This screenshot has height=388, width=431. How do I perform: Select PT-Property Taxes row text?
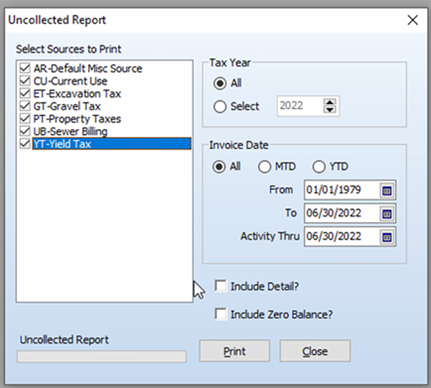coord(77,119)
